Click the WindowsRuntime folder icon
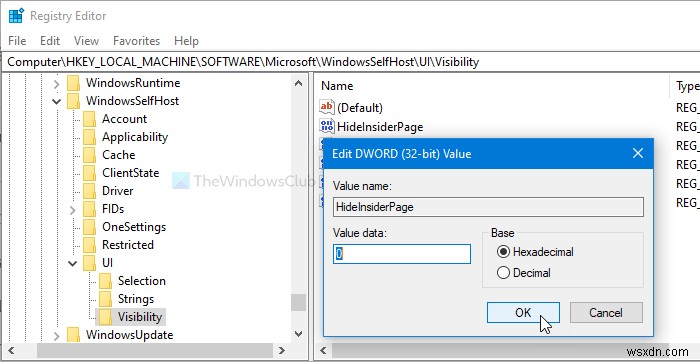 [73, 83]
